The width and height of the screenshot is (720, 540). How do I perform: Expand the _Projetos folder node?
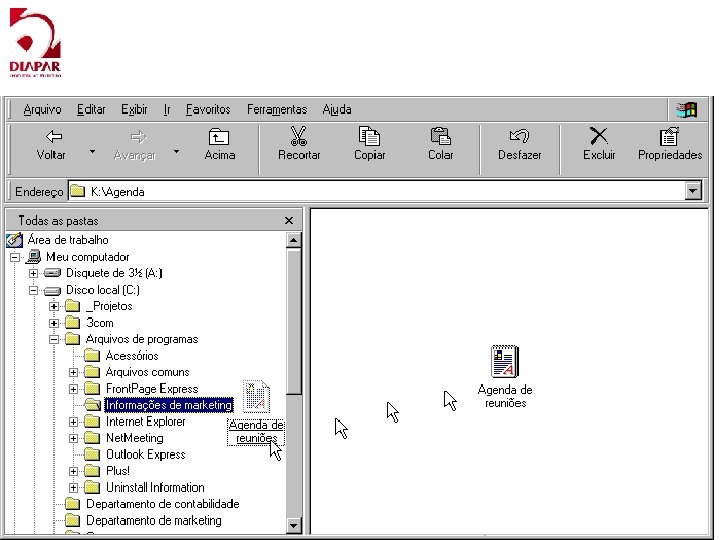pyautogui.click(x=54, y=306)
